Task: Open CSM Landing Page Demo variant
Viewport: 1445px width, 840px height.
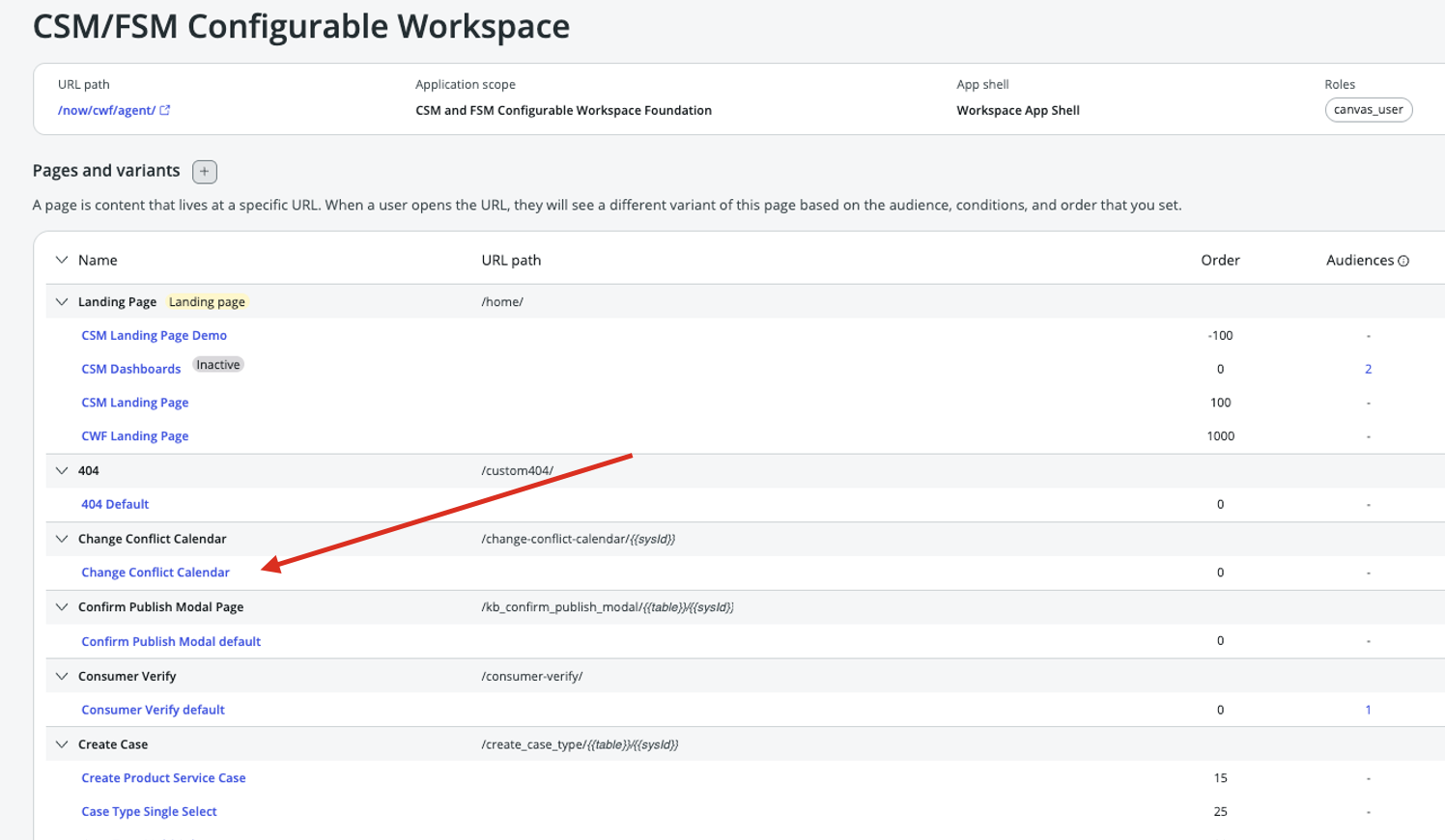Action: point(154,335)
